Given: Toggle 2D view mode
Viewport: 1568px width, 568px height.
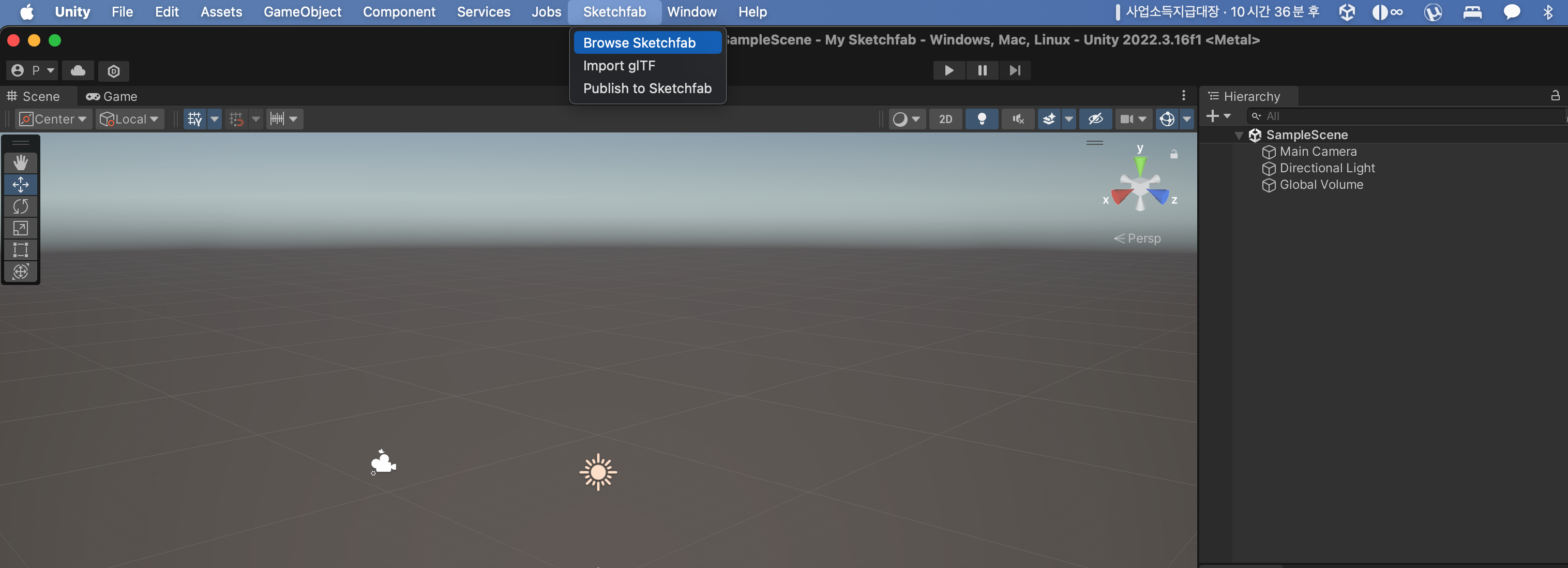Looking at the screenshot, I should click(x=945, y=118).
